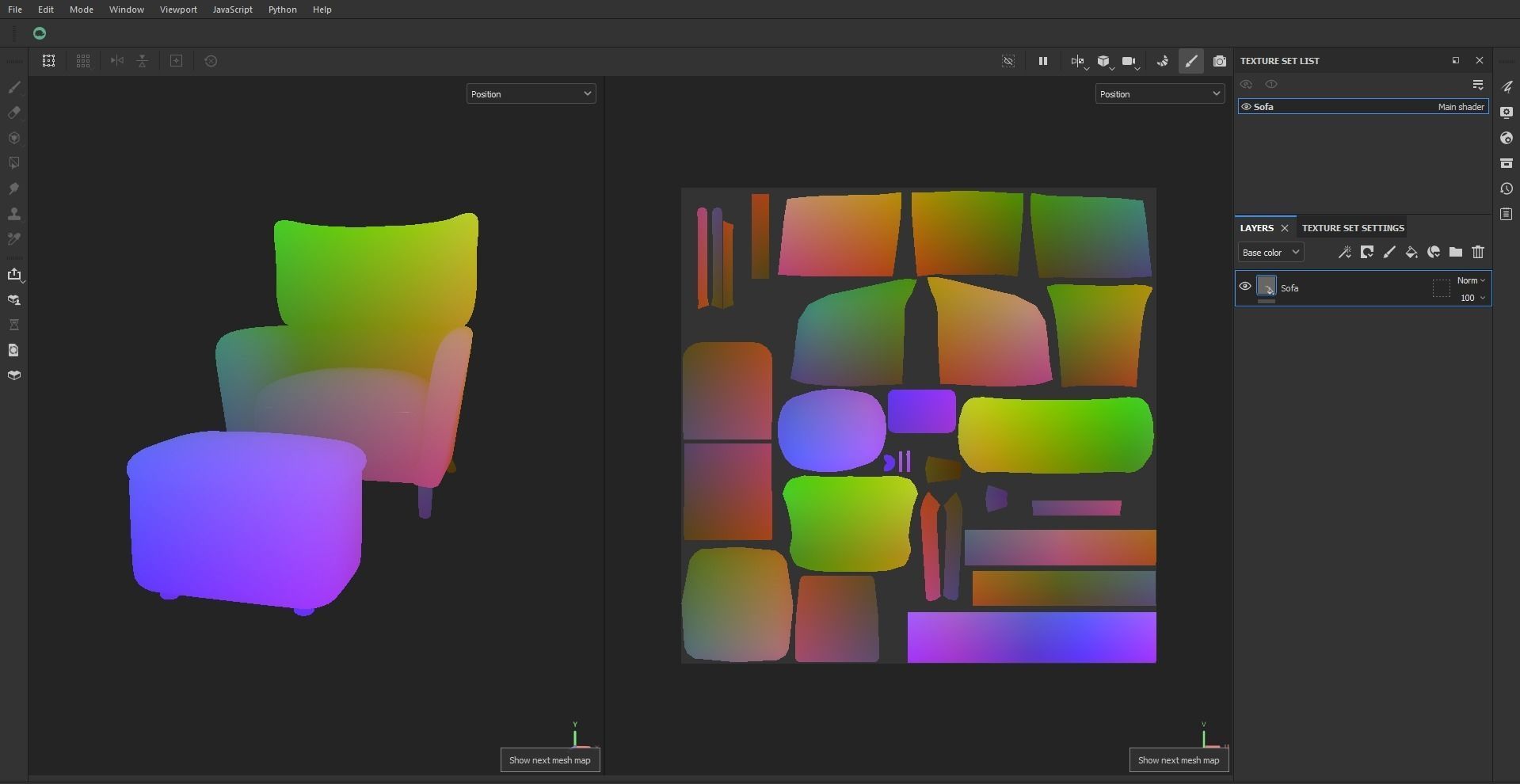Click the circular reset icon in top toolbar
Viewport: 1520px width, 784px height.
pos(211,61)
